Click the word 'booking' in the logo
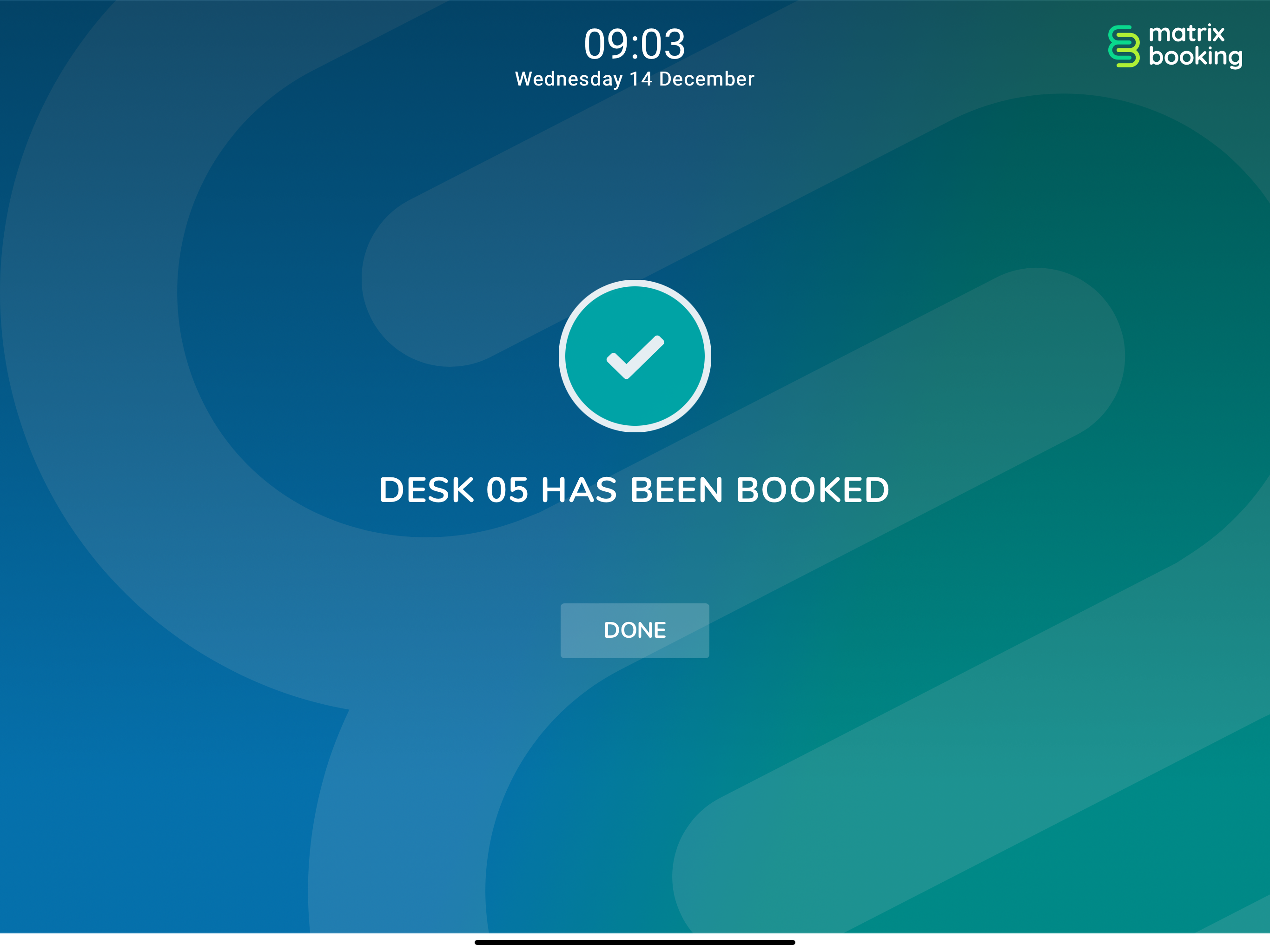Viewport: 1270px width, 952px height. coord(1195,56)
